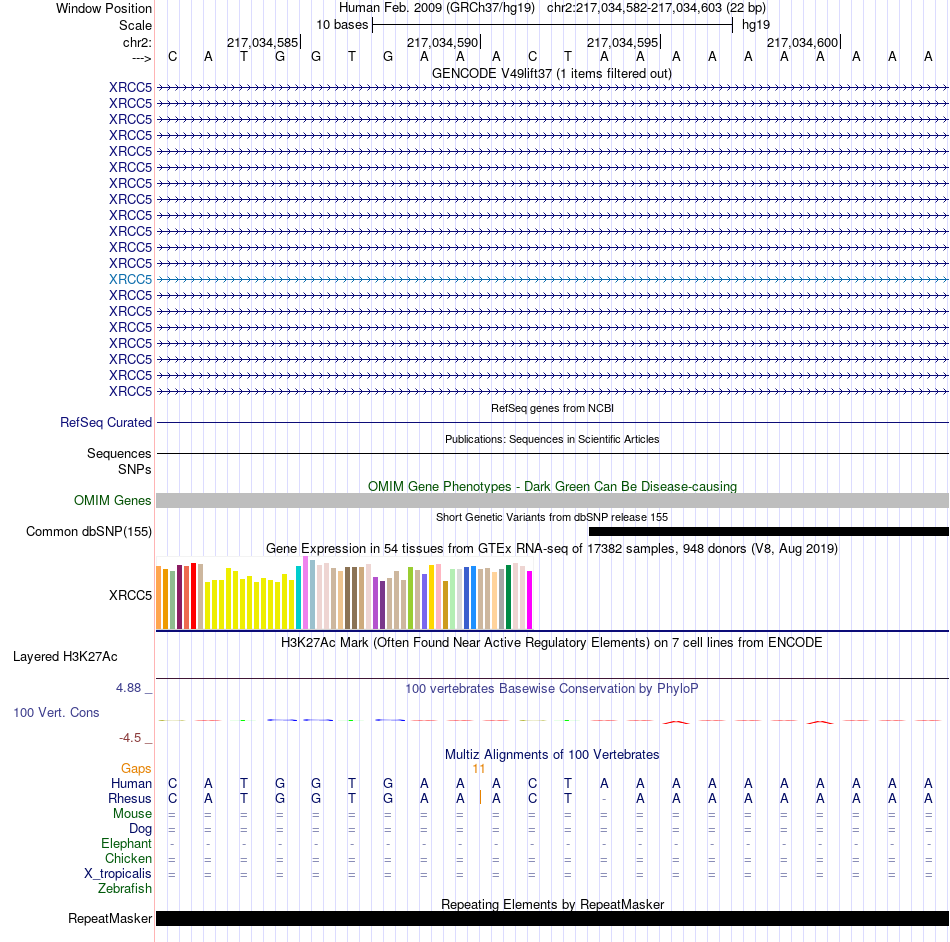950x942 pixels.
Task: Click the magenta last bar in the GTEx chart
Action: tap(530, 600)
